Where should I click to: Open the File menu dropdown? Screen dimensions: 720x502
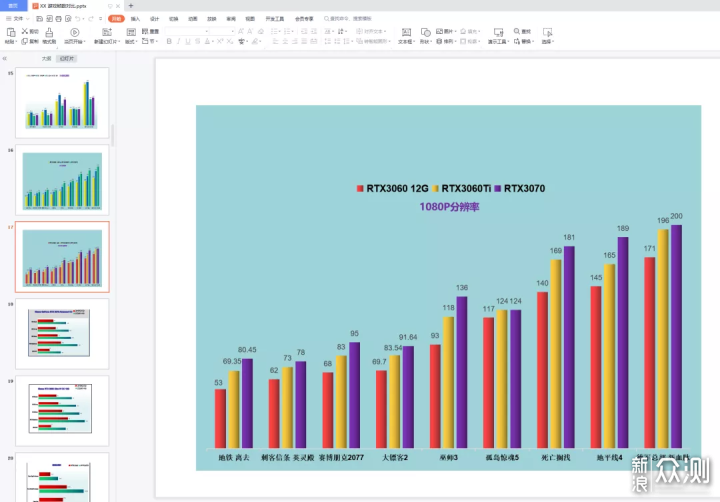pyautogui.click(x=18, y=19)
